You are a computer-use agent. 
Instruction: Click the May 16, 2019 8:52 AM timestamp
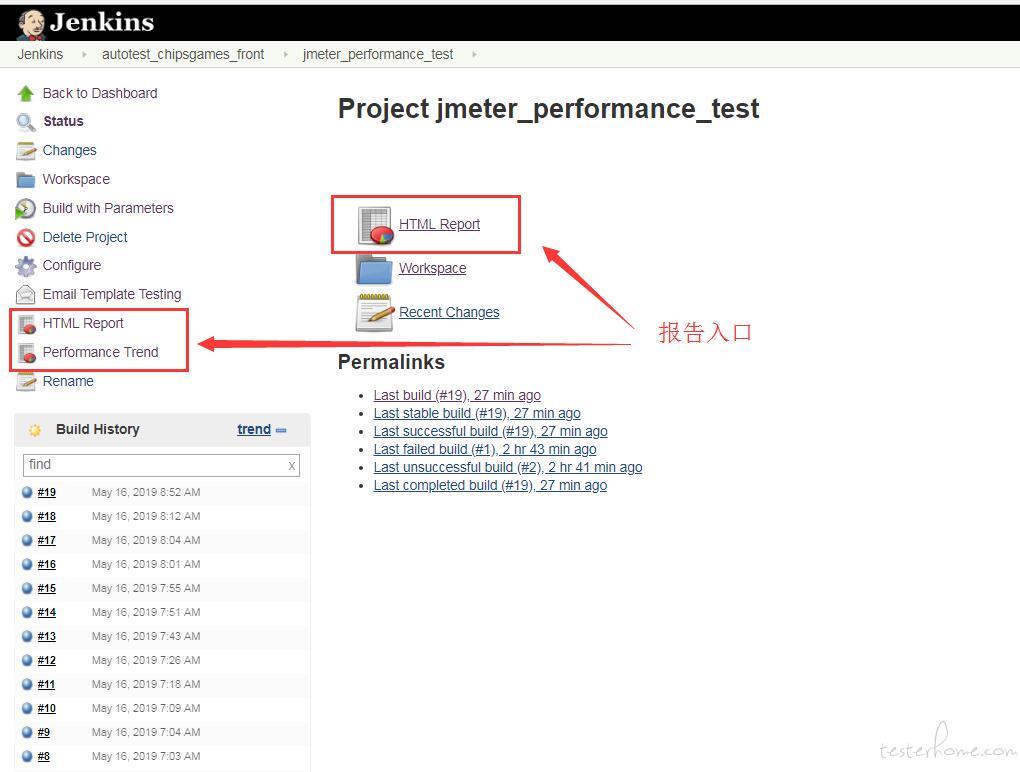click(146, 492)
